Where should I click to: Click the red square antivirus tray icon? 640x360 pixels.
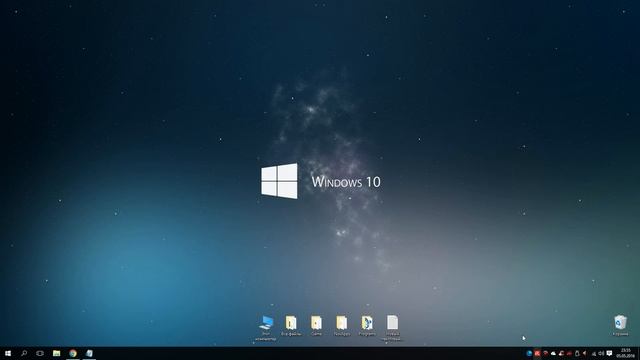click(x=537, y=353)
